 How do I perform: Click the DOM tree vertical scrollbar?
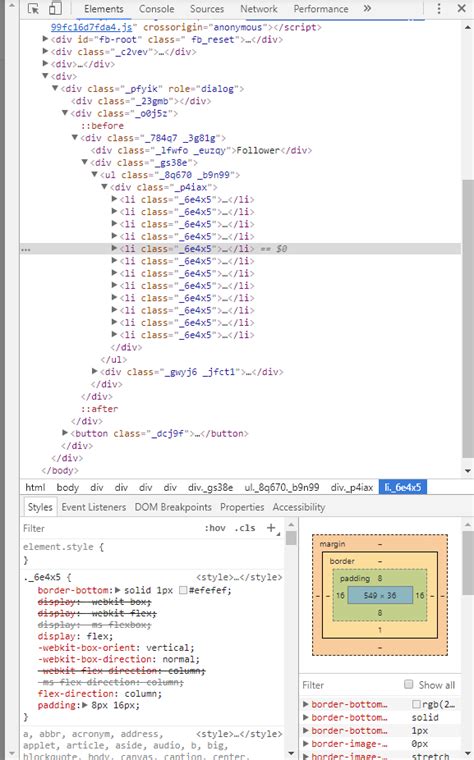(x=467, y=318)
